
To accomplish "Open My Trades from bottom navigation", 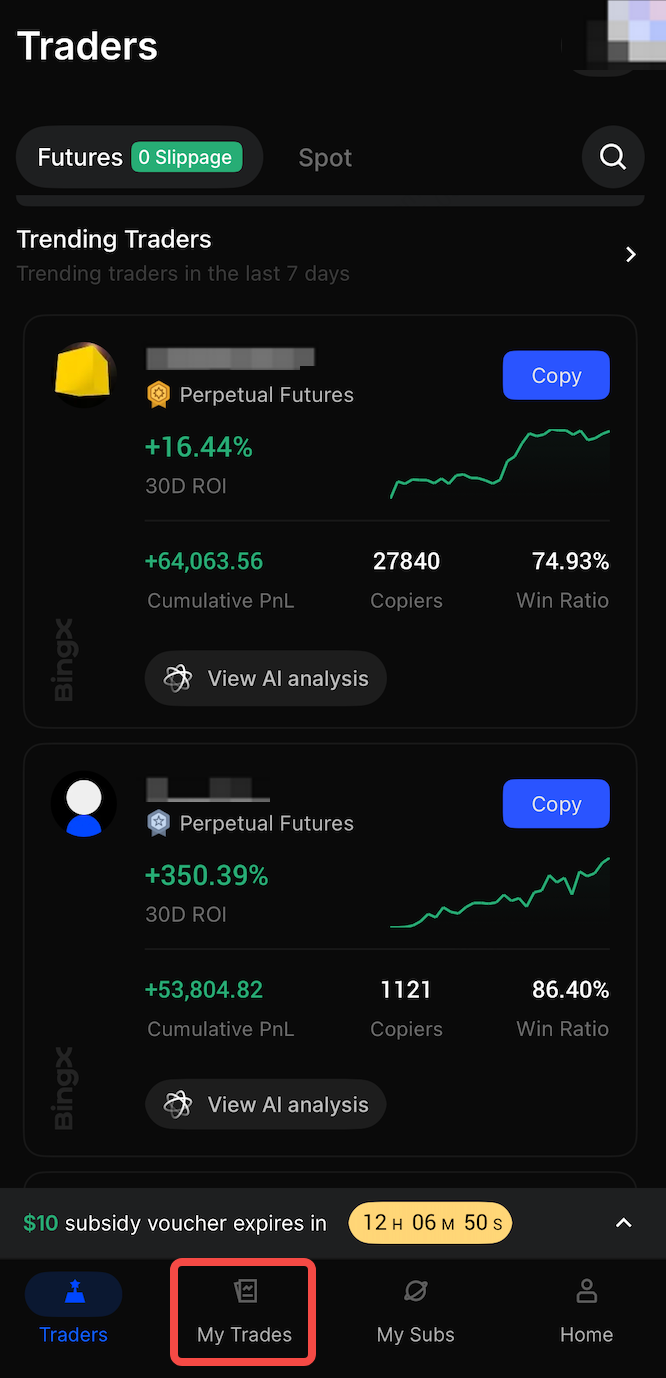I will pos(245,1311).
